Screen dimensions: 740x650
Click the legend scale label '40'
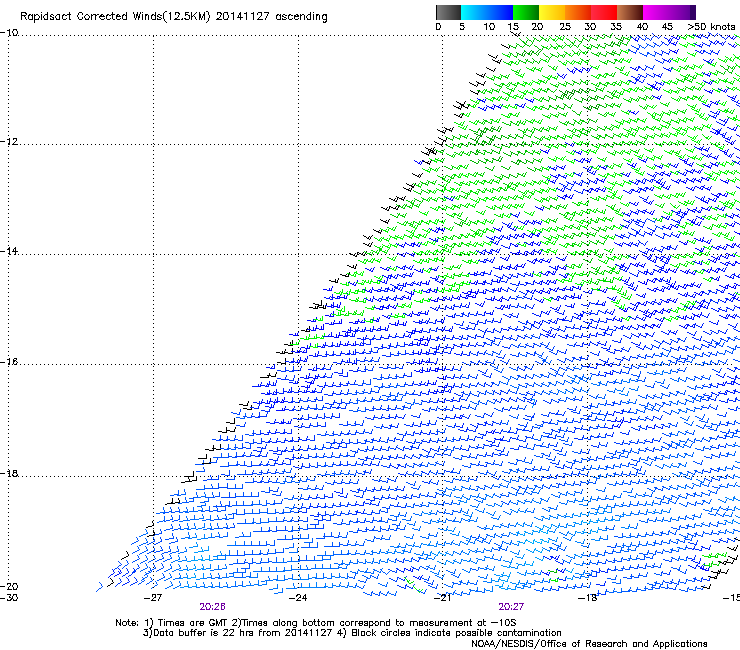(x=642, y=27)
